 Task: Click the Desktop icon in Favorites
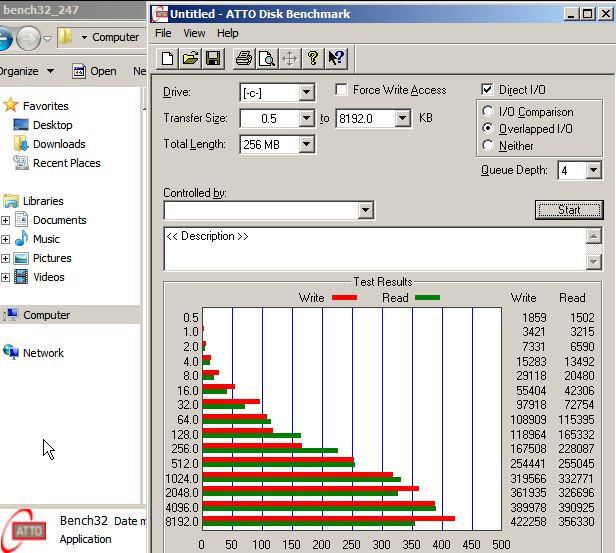tap(21, 125)
